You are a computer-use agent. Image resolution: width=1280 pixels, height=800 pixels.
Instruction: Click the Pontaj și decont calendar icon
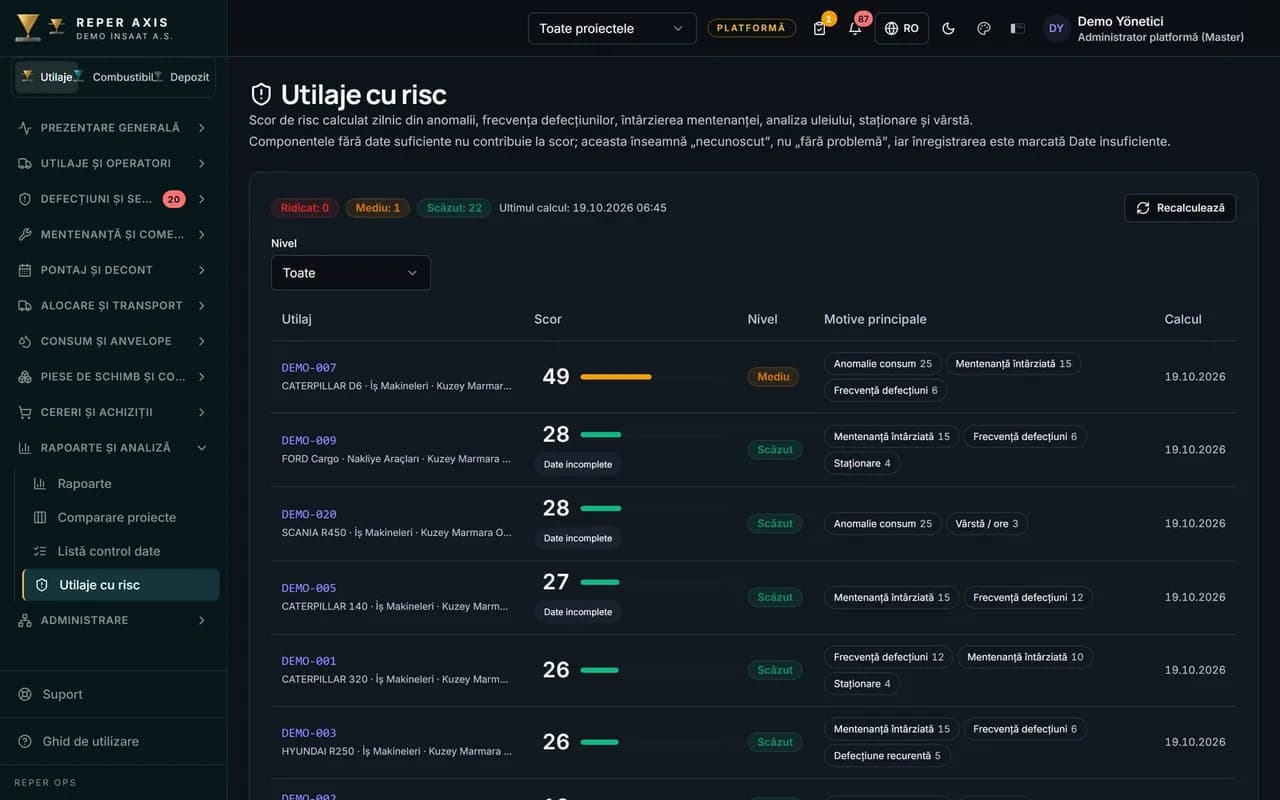pos(25,270)
